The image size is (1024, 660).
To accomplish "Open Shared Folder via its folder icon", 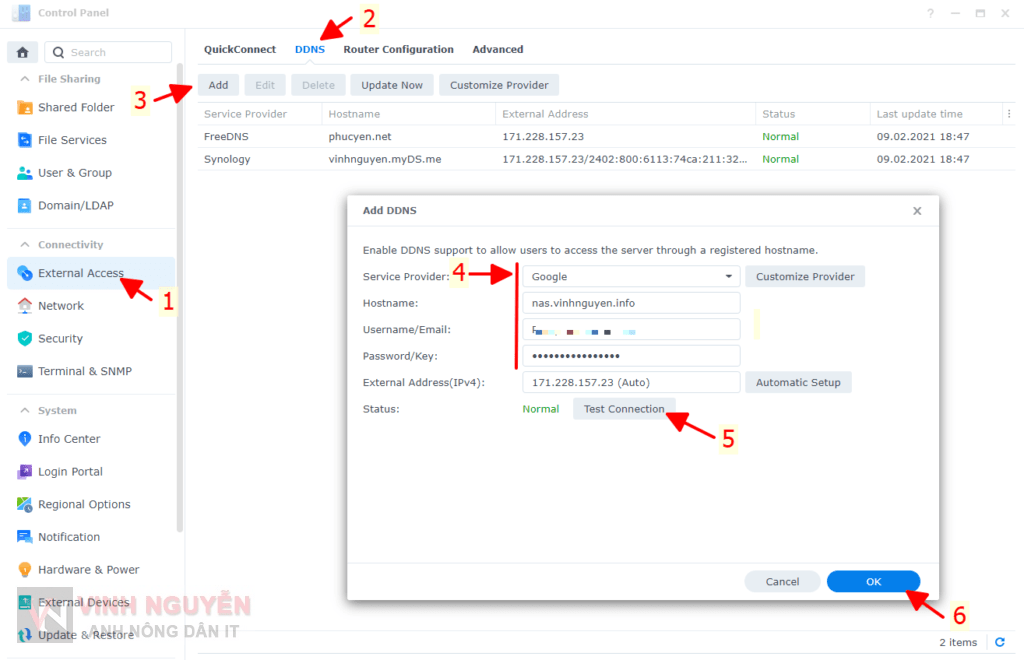I will click(25, 108).
